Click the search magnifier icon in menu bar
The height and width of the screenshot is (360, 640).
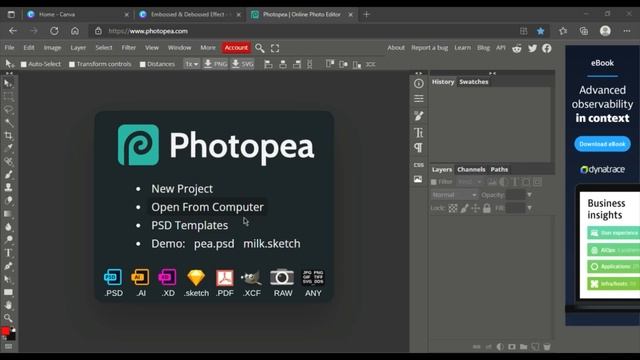point(260,48)
